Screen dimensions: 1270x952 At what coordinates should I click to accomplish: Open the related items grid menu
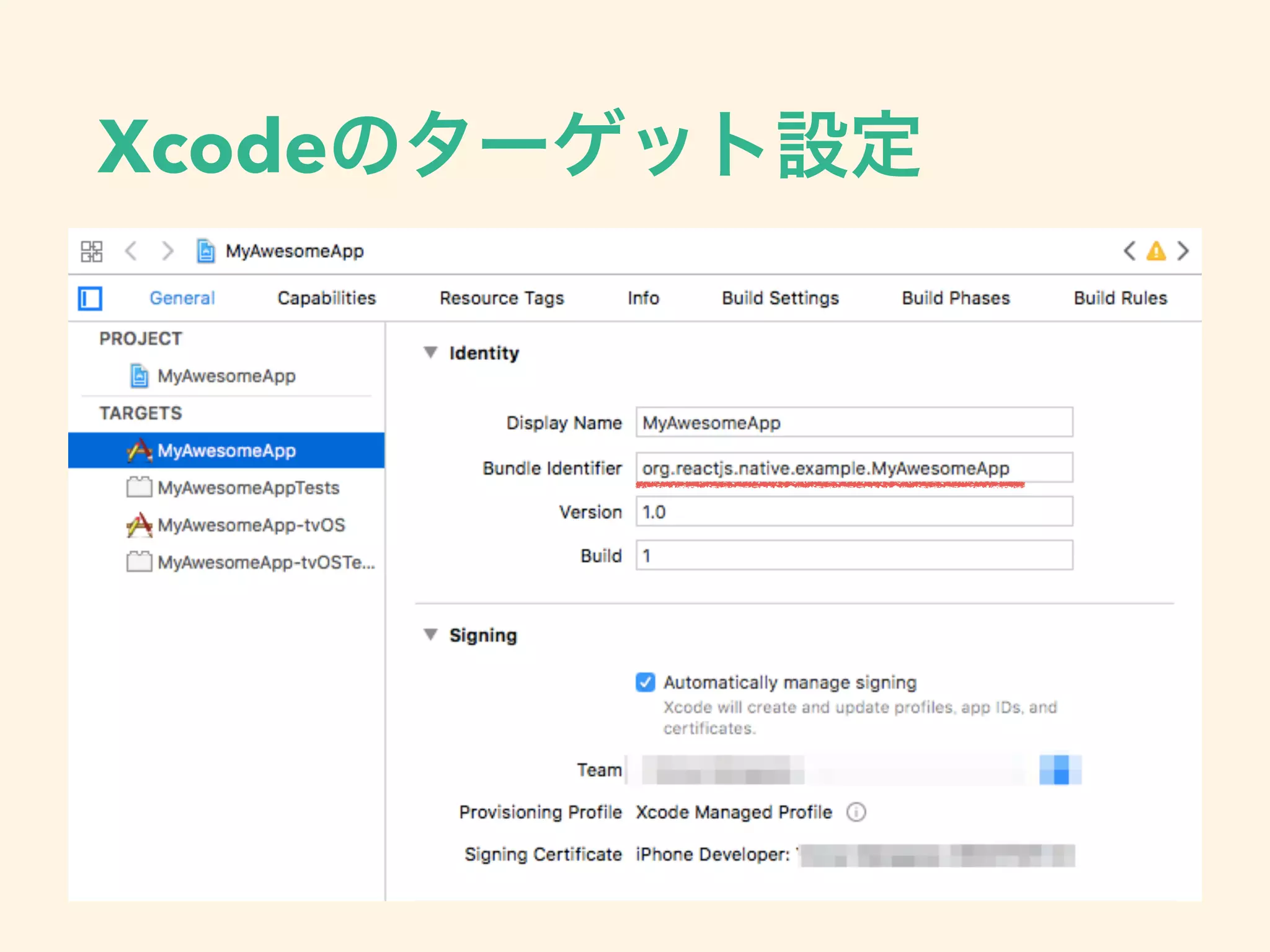tap(92, 251)
